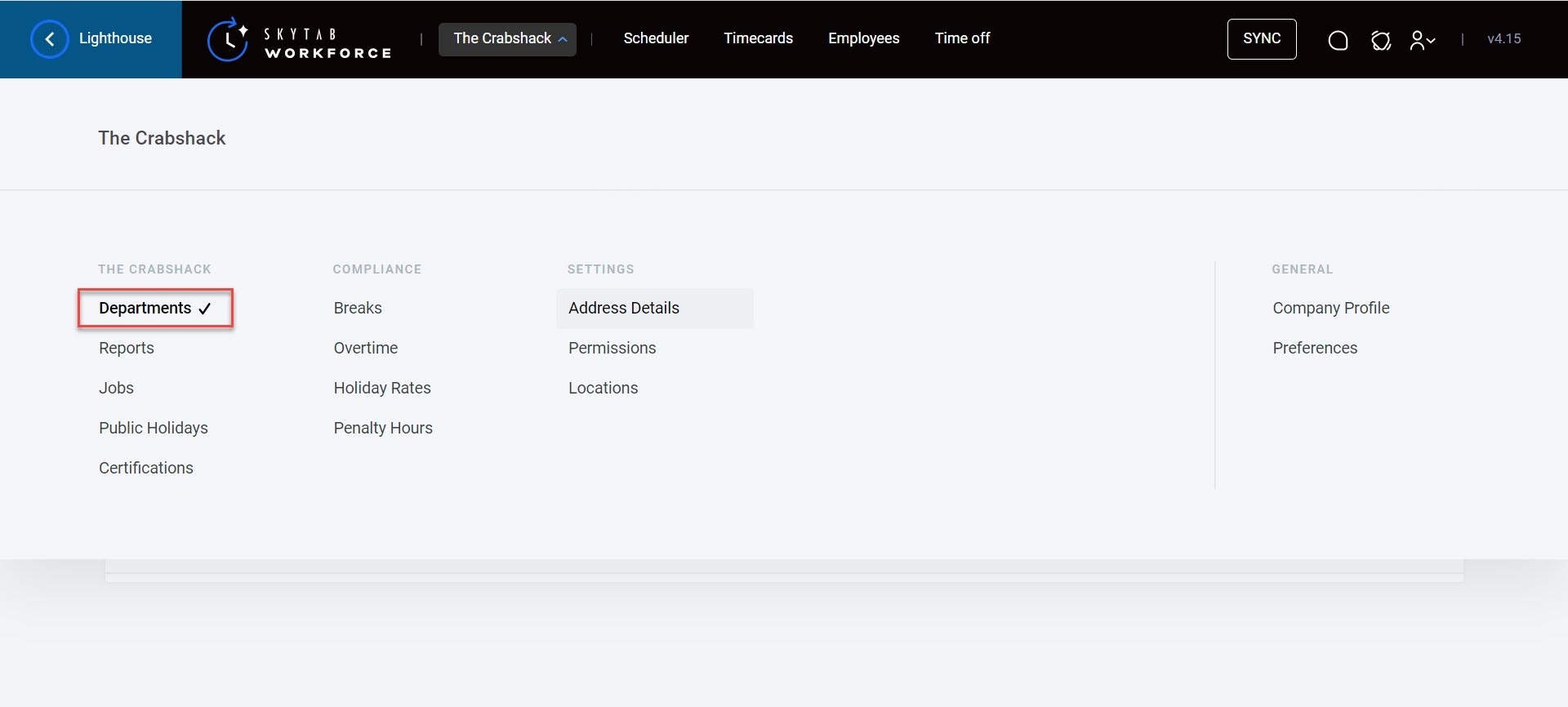The height and width of the screenshot is (707, 1568).
Task: Click the checkmark next to Departments
Action: coord(204,309)
